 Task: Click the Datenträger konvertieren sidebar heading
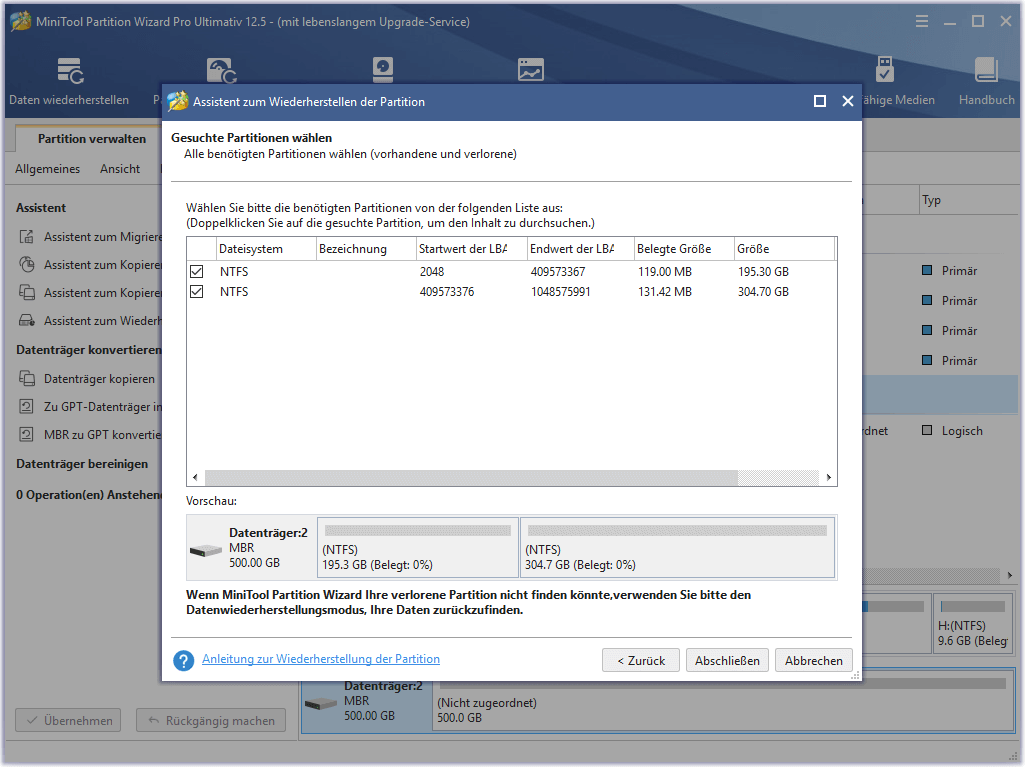point(89,350)
